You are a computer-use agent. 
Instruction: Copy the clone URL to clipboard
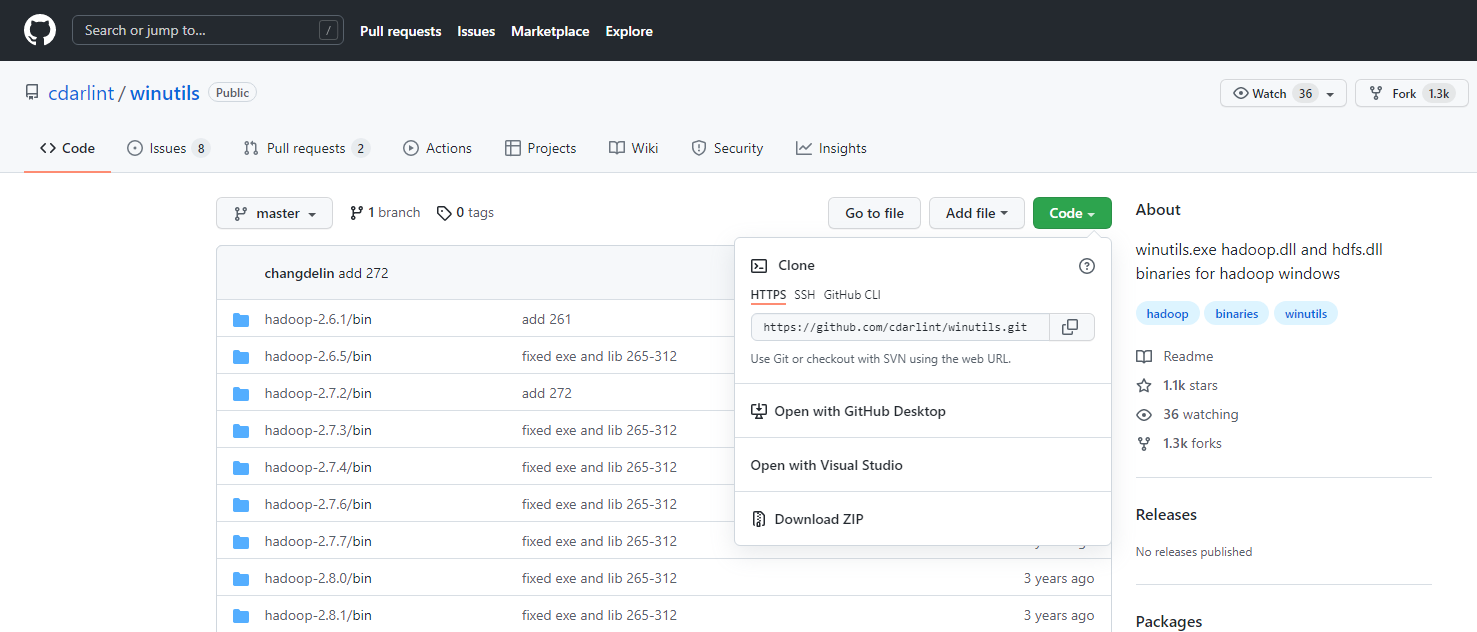click(x=1072, y=327)
